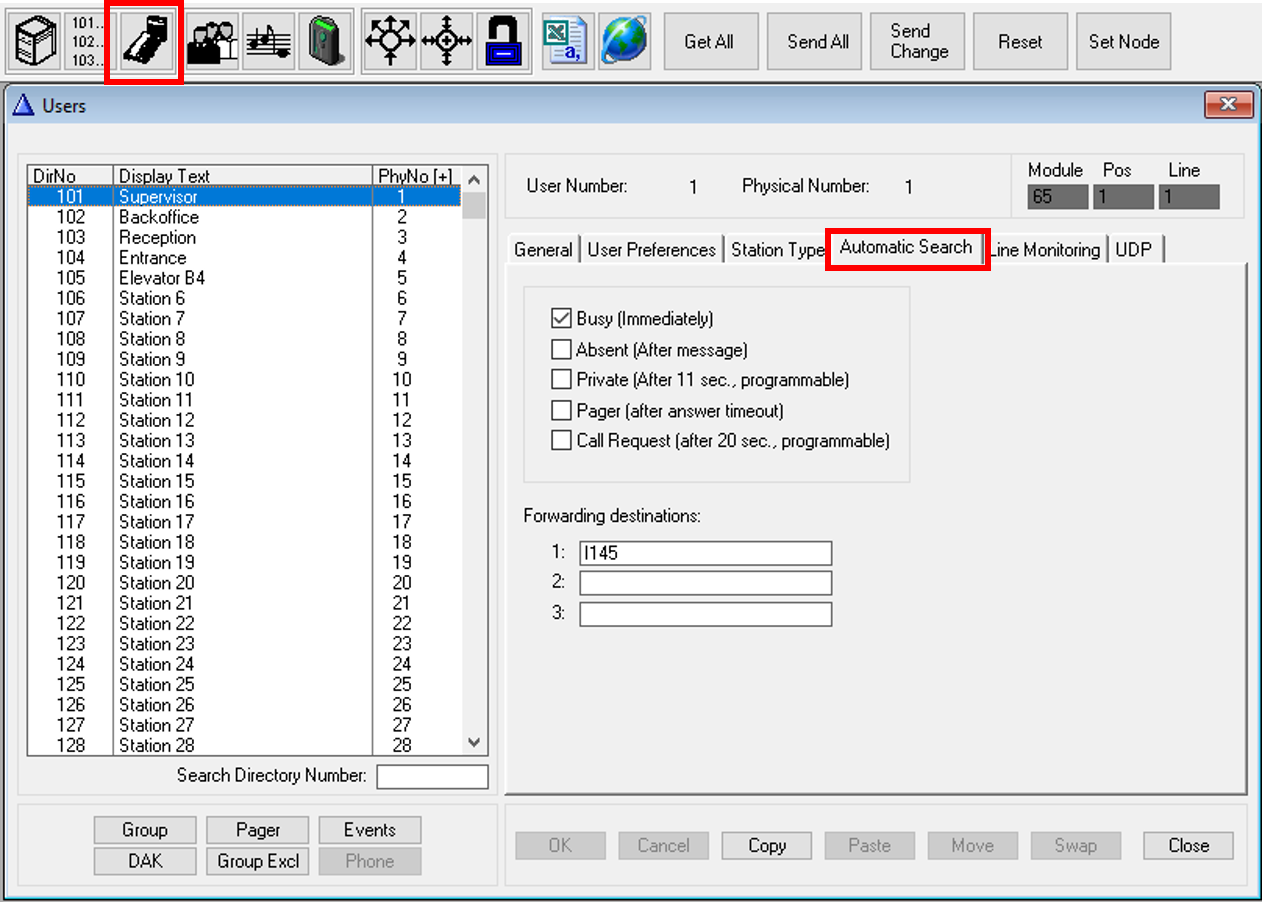Click the PhyNo [+] column header

coord(416,176)
